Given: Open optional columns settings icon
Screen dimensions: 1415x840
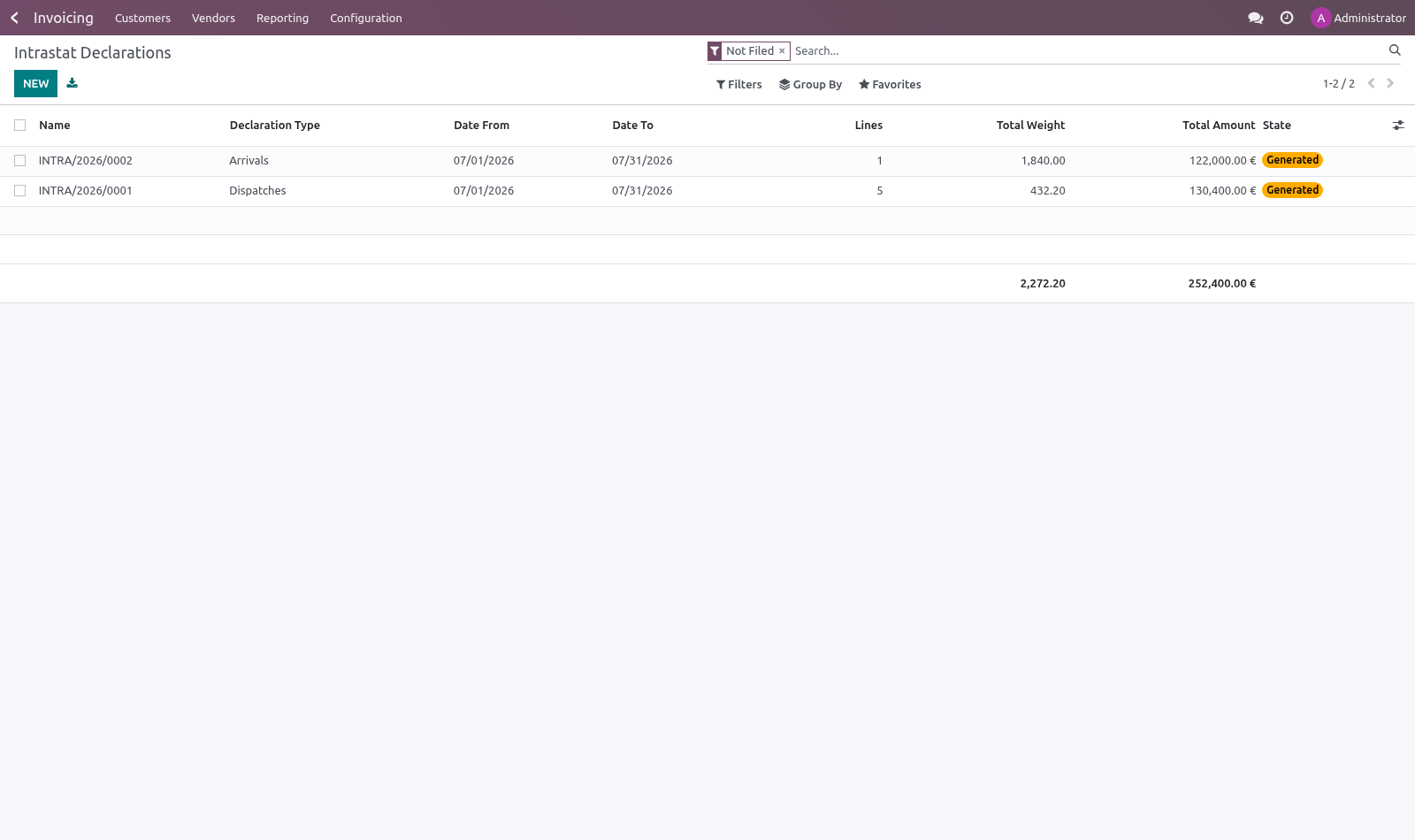Looking at the screenshot, I should tap(1398, 126).
